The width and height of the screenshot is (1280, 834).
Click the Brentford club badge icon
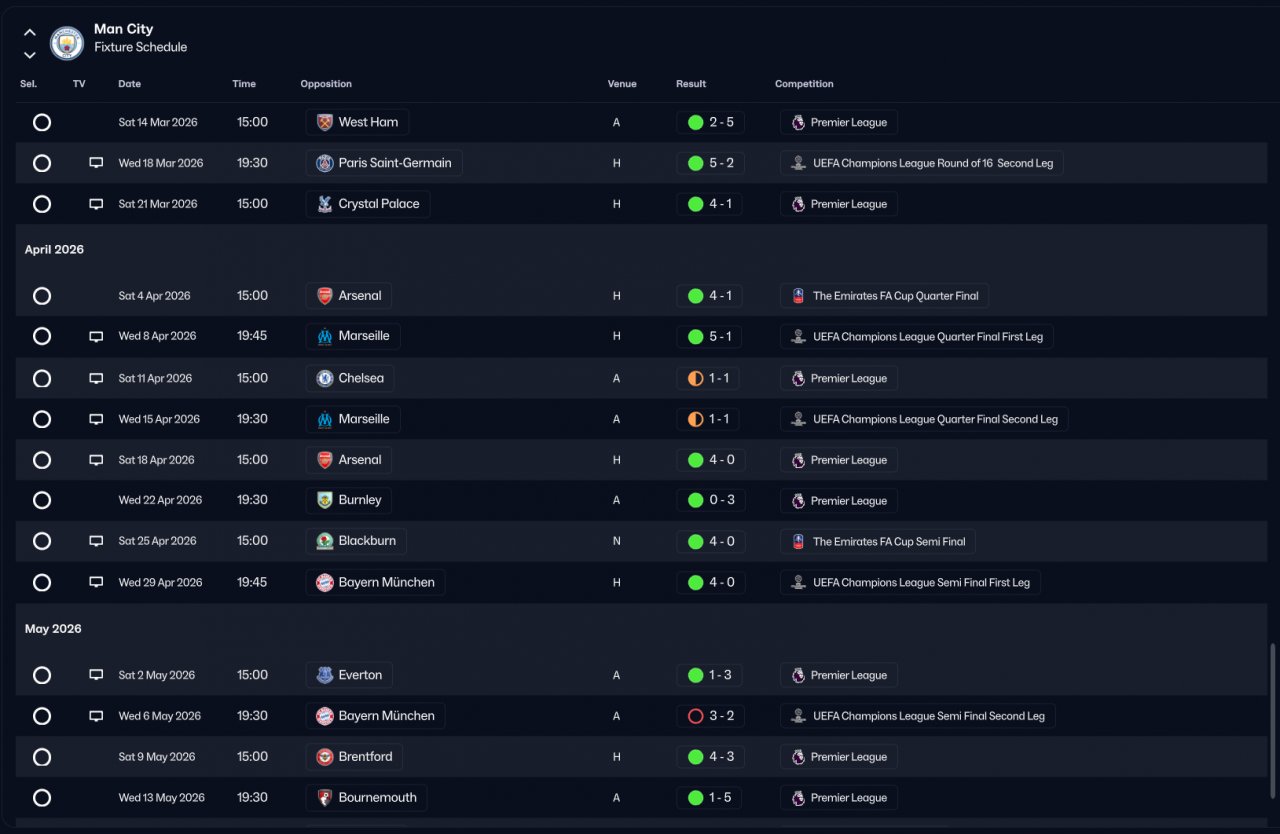[x=324, y=757]
